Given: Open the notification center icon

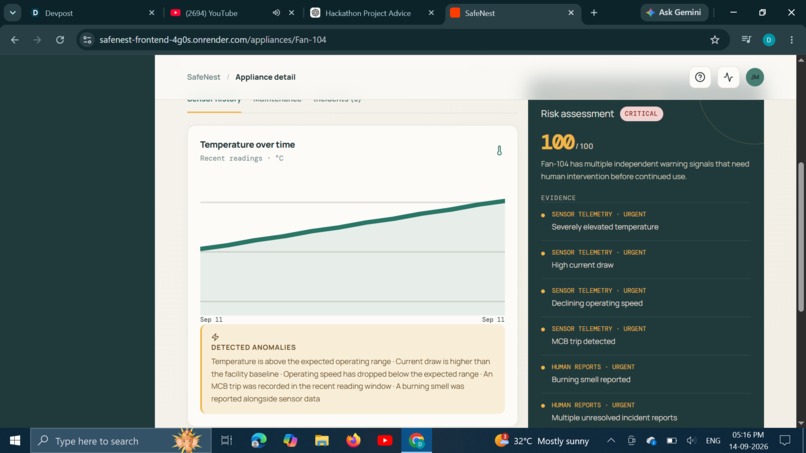Looking at the screenshot, I should [785, 441].
